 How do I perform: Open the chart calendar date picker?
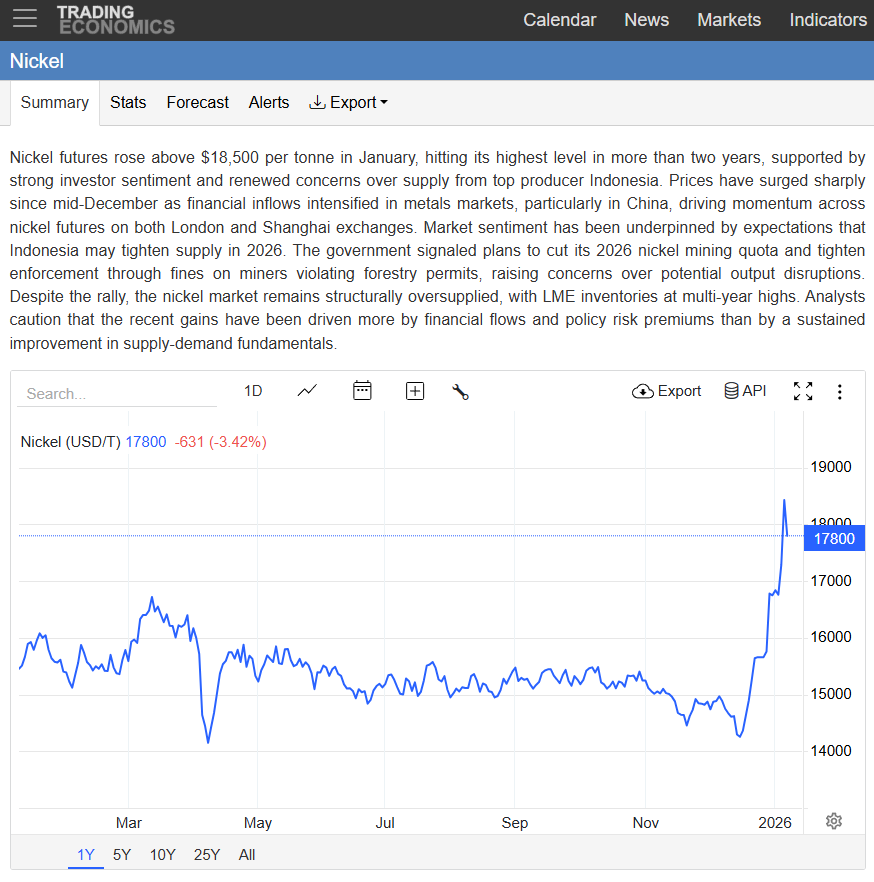point(362,391)
